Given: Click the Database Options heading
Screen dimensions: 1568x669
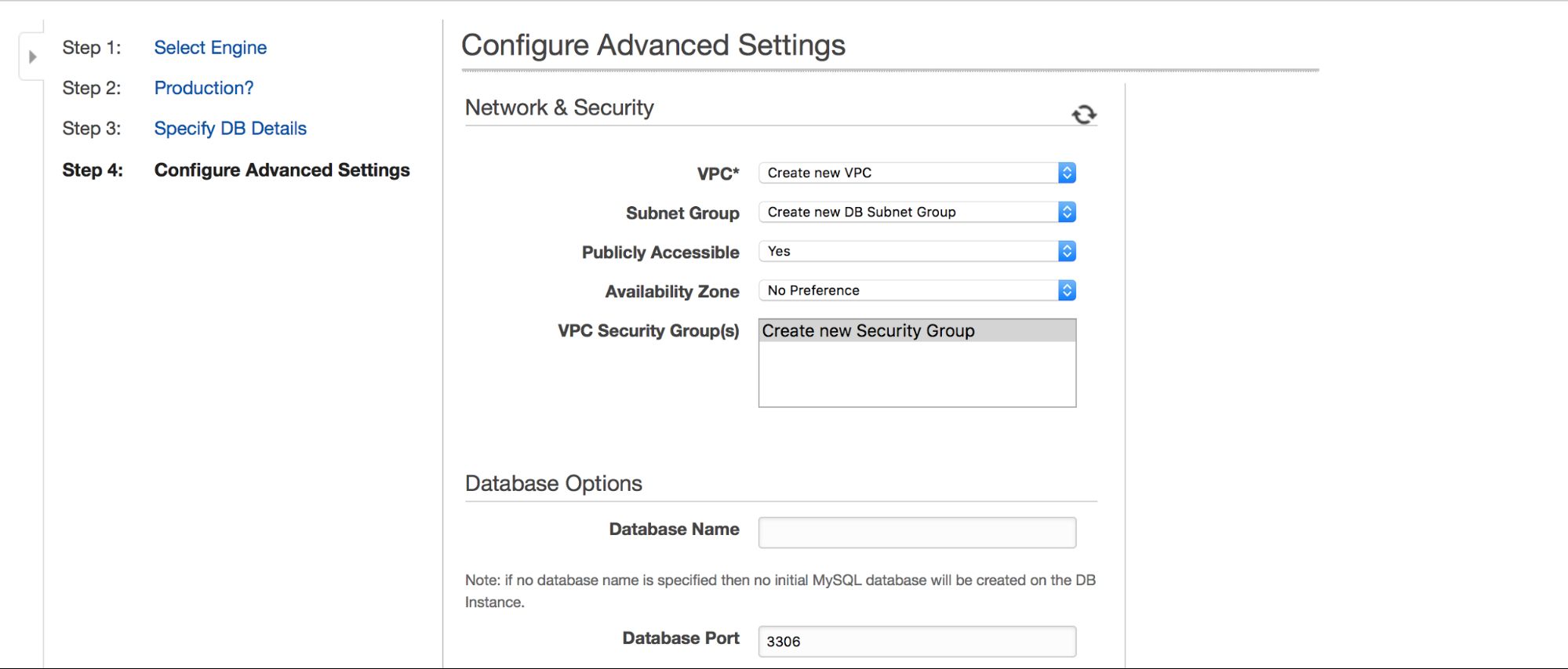Looking at the screenshot, I should (x=554, y=483).
